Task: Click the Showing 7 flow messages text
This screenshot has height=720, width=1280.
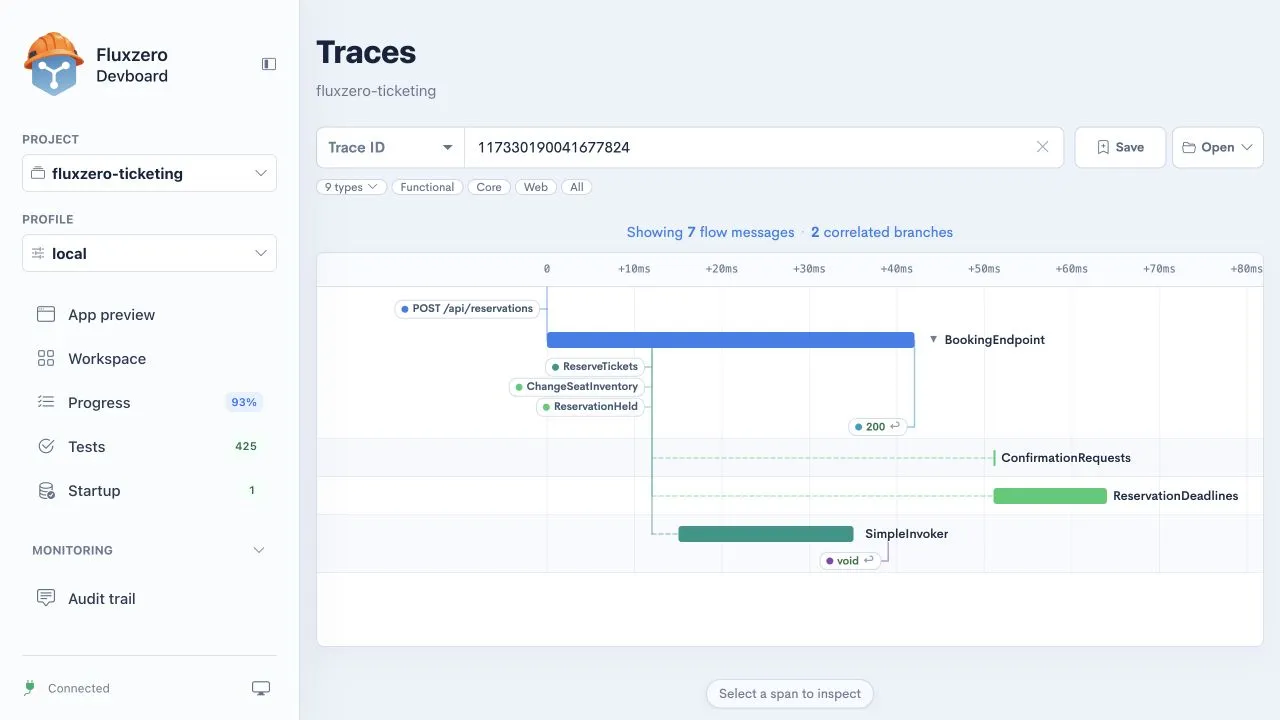Action: [x=711, y=232]
